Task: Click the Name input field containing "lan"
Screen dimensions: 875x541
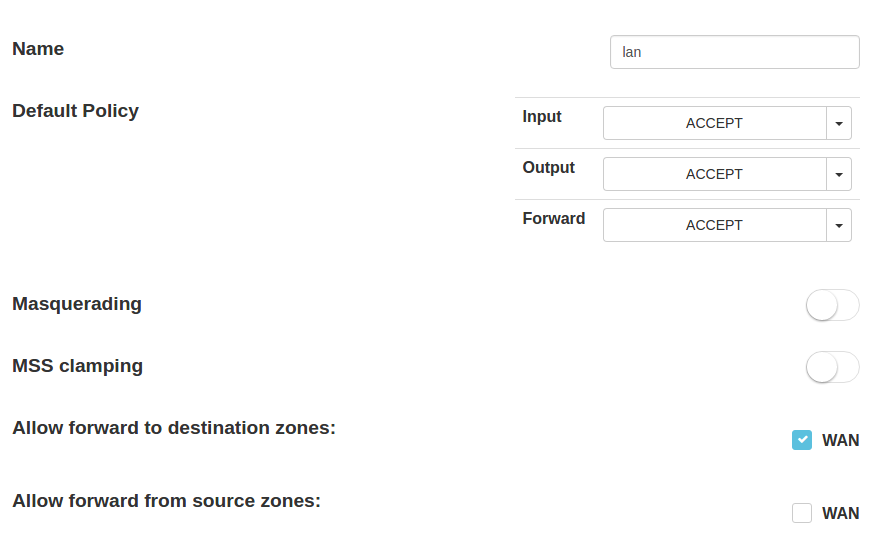Action: tap(734, 52)
